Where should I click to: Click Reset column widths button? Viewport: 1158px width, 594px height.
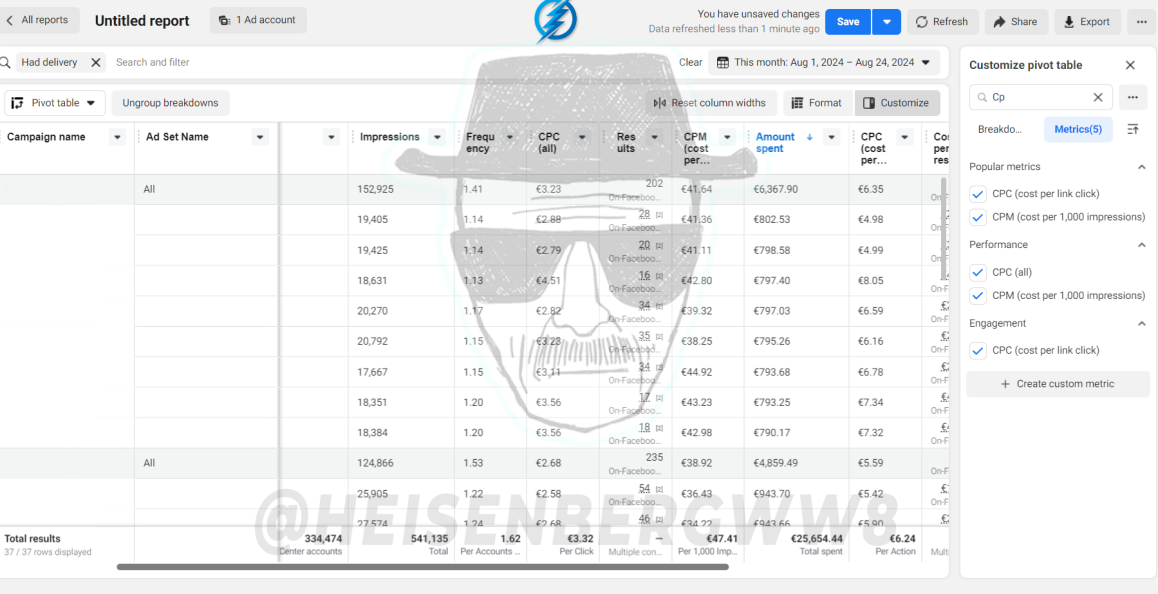click(x=711, y=103)
